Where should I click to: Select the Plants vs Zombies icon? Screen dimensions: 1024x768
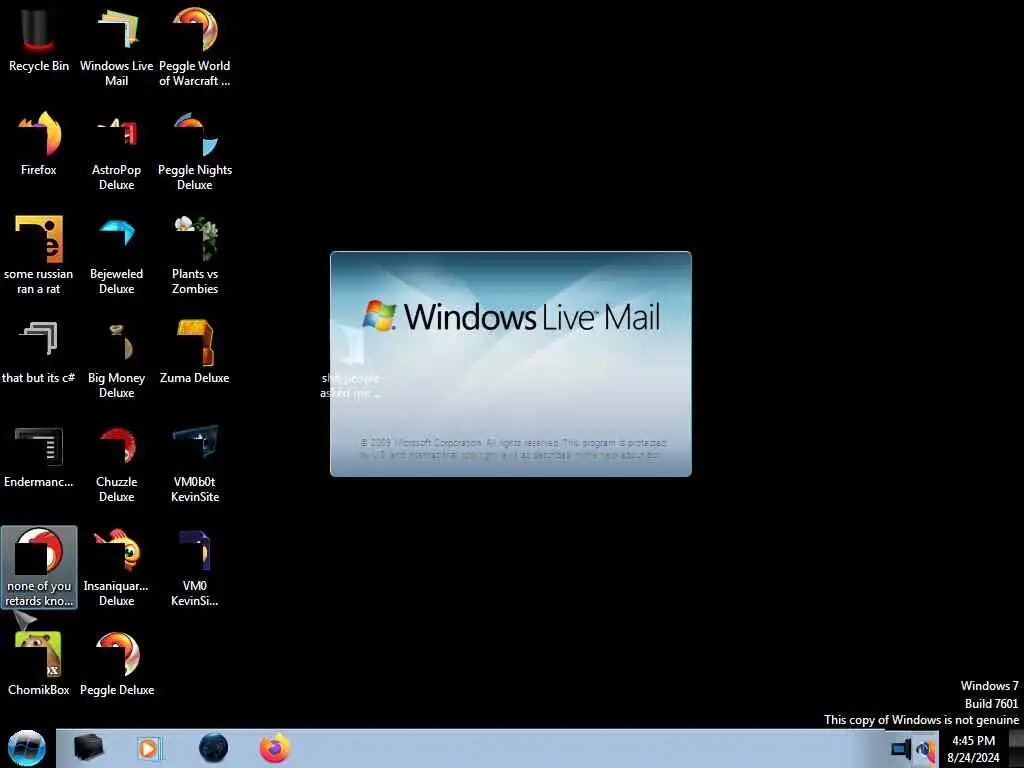pyautogui.click(x=195, y=255)
